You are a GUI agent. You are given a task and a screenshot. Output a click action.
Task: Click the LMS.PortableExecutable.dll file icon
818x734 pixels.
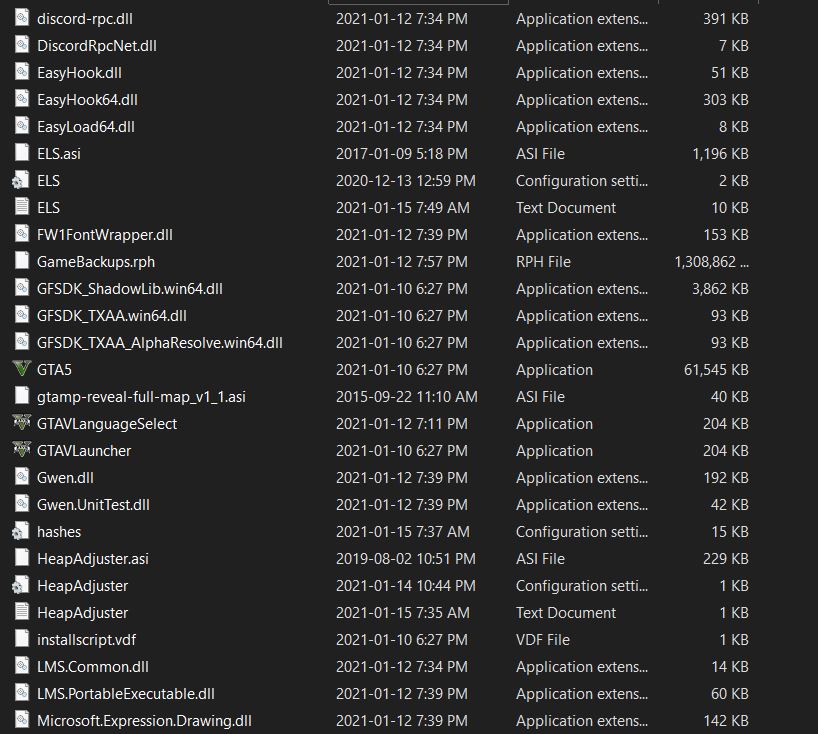(x=21, y=693)
